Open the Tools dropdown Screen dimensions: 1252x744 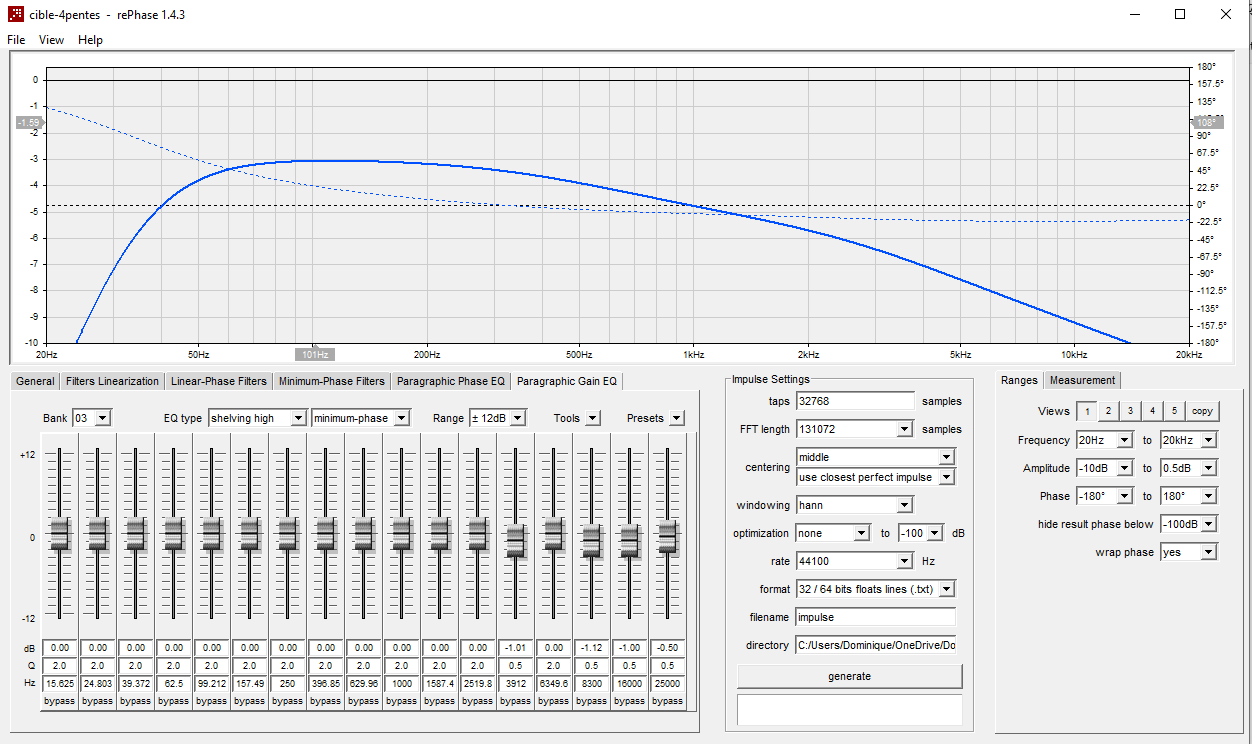pos(593,418)
